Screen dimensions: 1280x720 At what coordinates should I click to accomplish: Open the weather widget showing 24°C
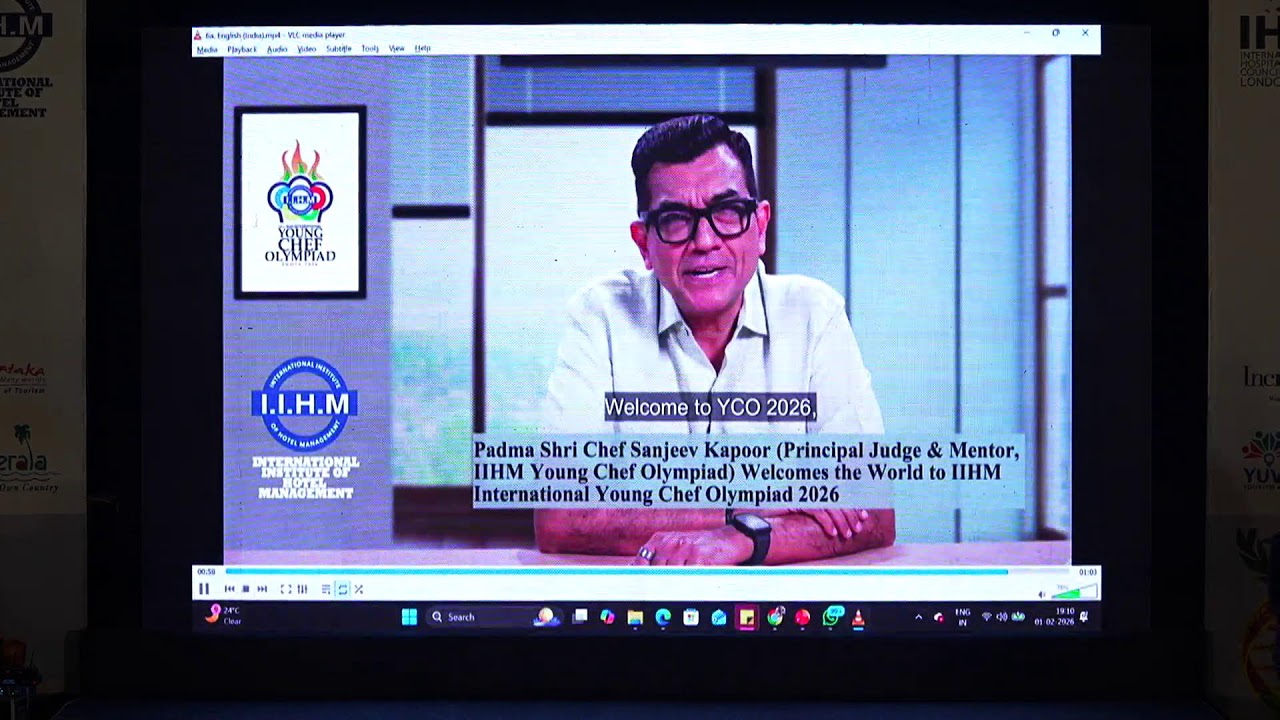pos(224,615)
